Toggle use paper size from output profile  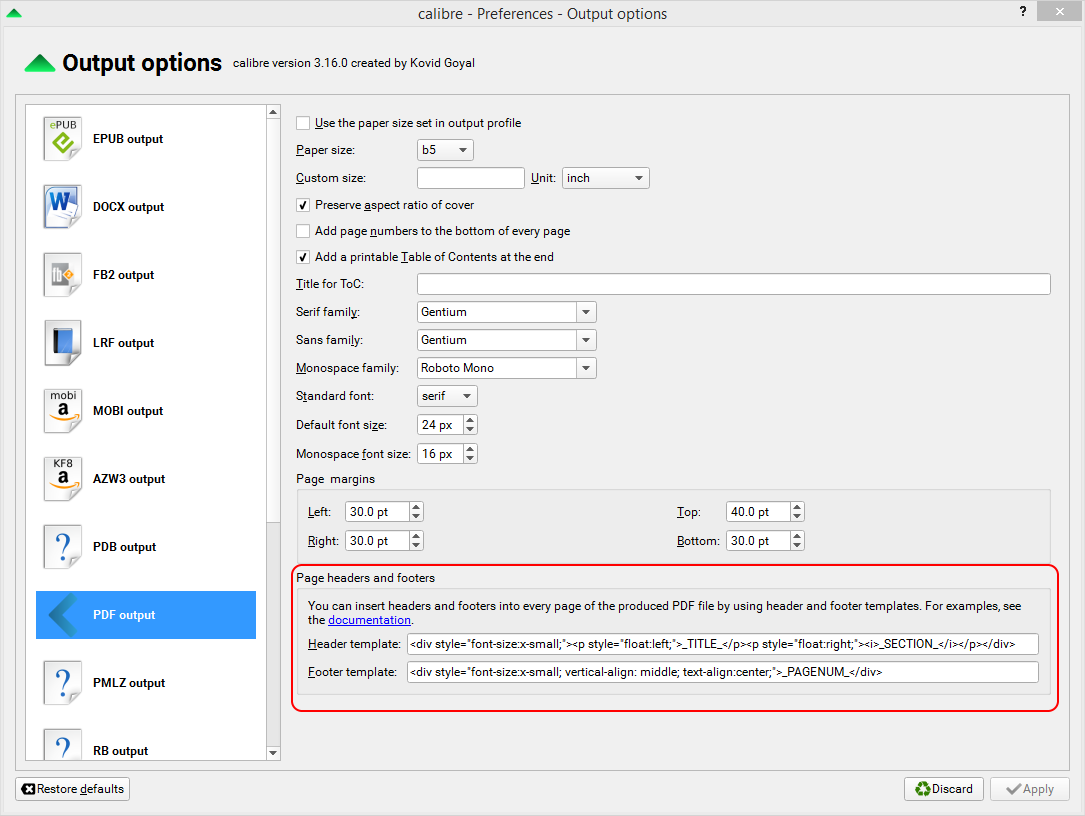click(x=303, y=123)
